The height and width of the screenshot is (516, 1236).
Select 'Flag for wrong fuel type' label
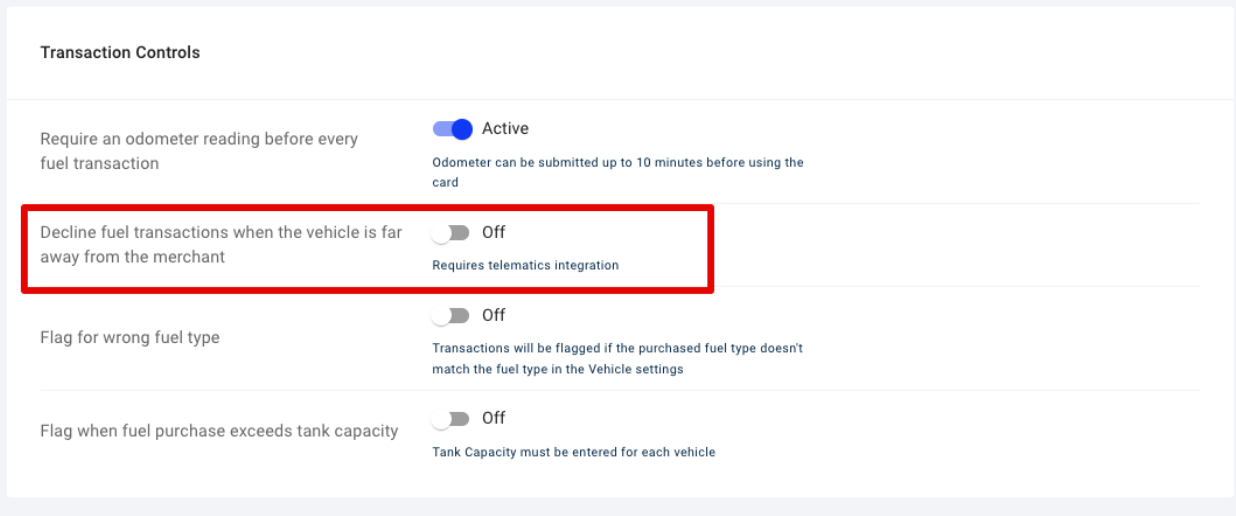(130, 338)
